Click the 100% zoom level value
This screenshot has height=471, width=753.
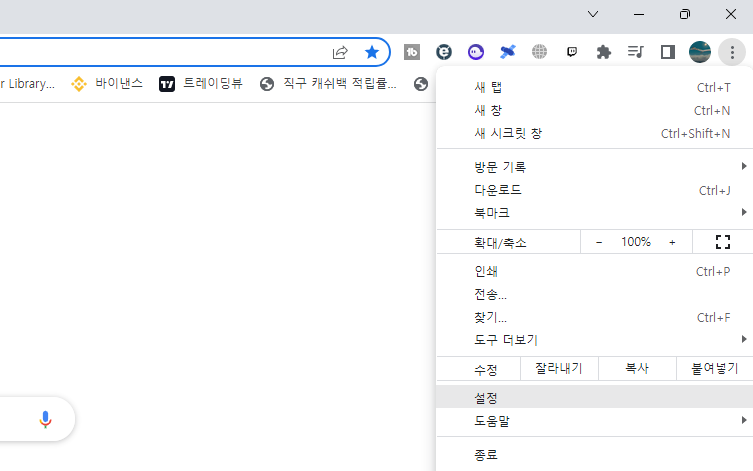[636, 242]
